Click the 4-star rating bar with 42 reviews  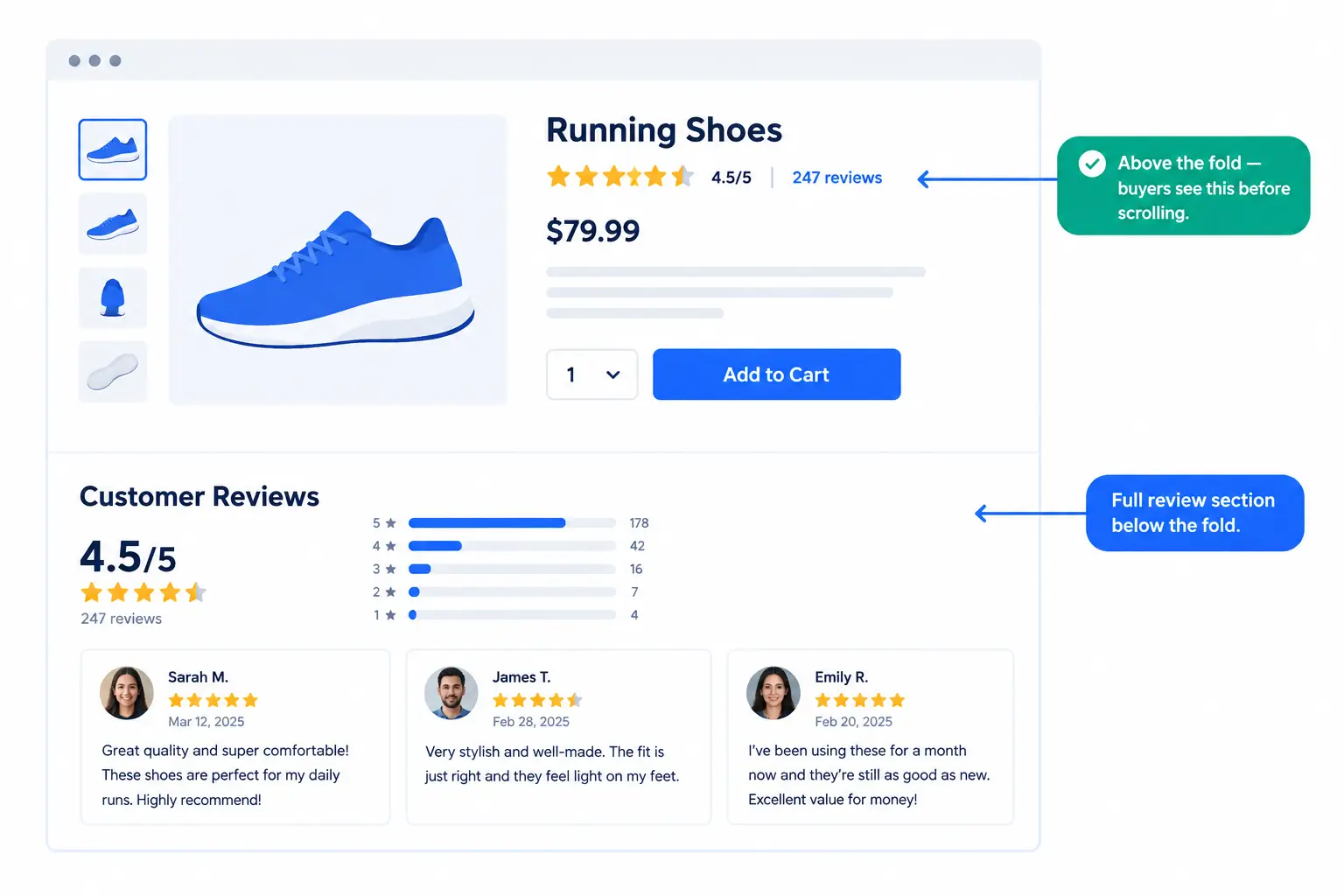[x=512, y=546]
